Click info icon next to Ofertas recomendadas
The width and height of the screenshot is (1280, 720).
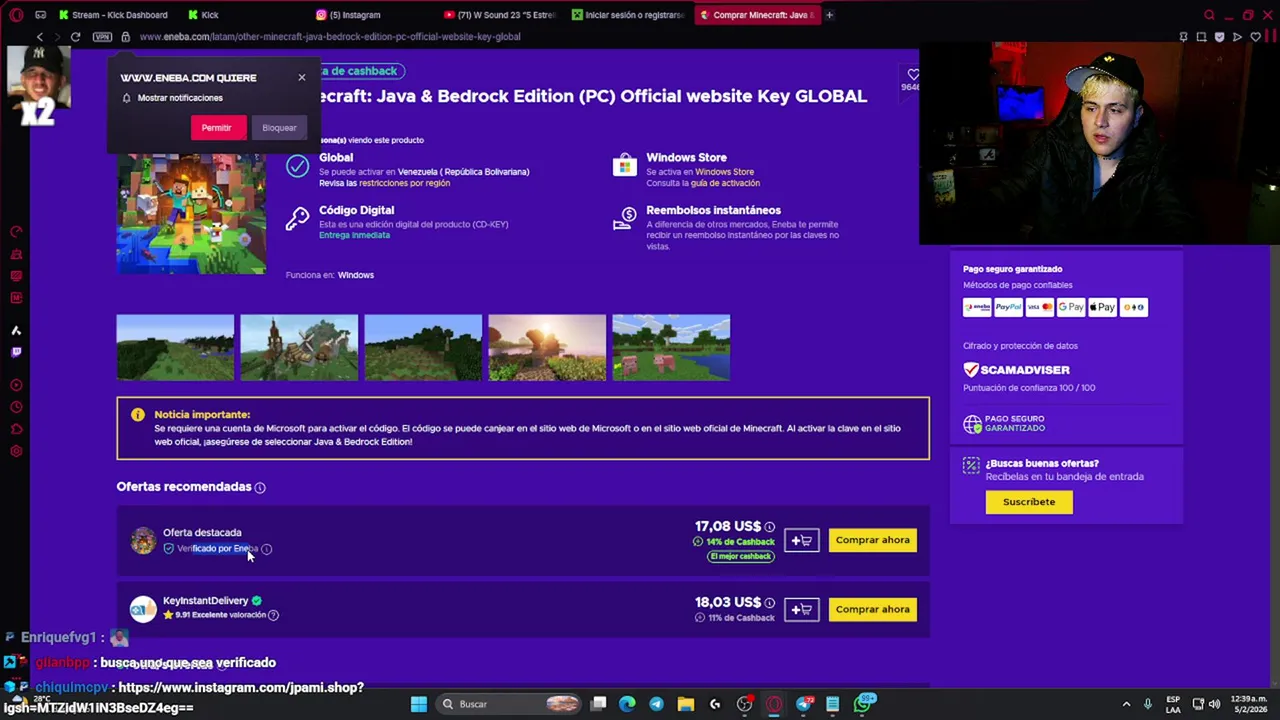point(260,487)
